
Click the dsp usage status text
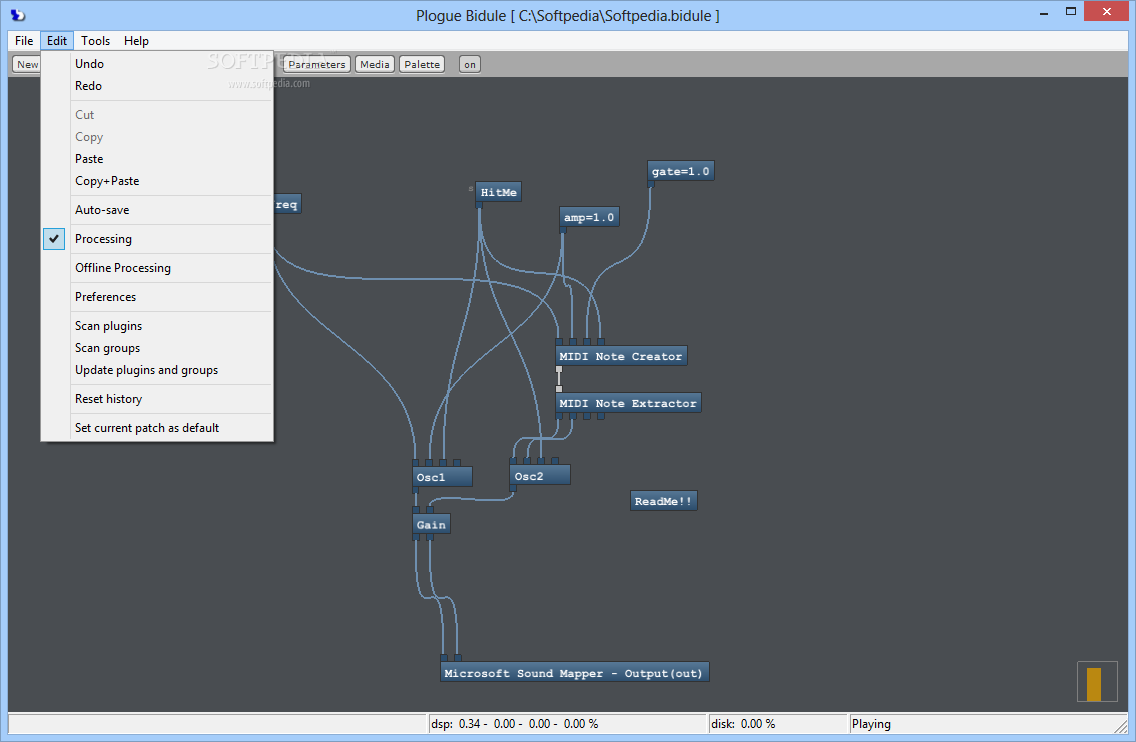pyautogui.click(x=514, y=724)
